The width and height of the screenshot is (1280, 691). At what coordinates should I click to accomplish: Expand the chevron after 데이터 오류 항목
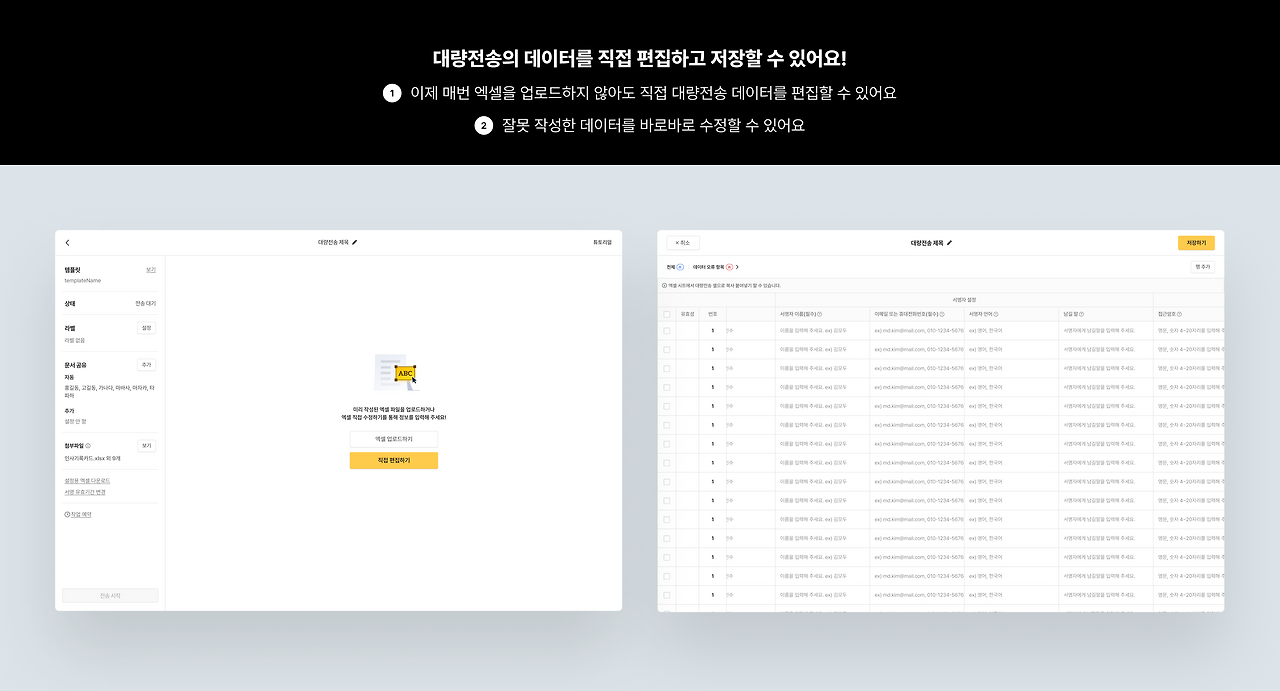click(x=738, y=268)
